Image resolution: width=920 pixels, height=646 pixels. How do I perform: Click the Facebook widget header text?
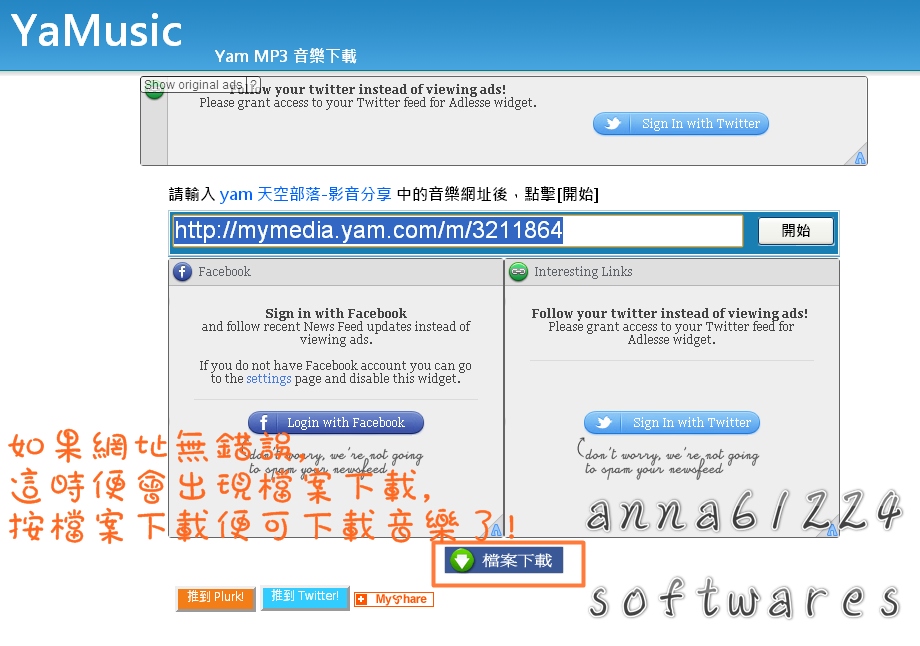[x=224, y=272]
